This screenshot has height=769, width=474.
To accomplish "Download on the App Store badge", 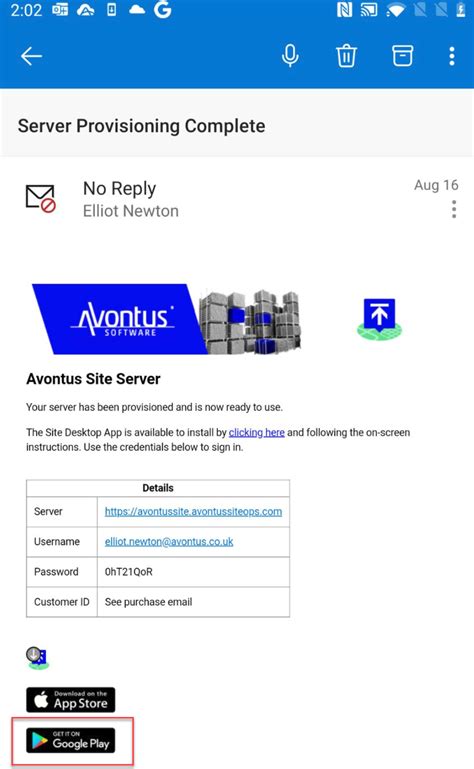I will point(71,700).
